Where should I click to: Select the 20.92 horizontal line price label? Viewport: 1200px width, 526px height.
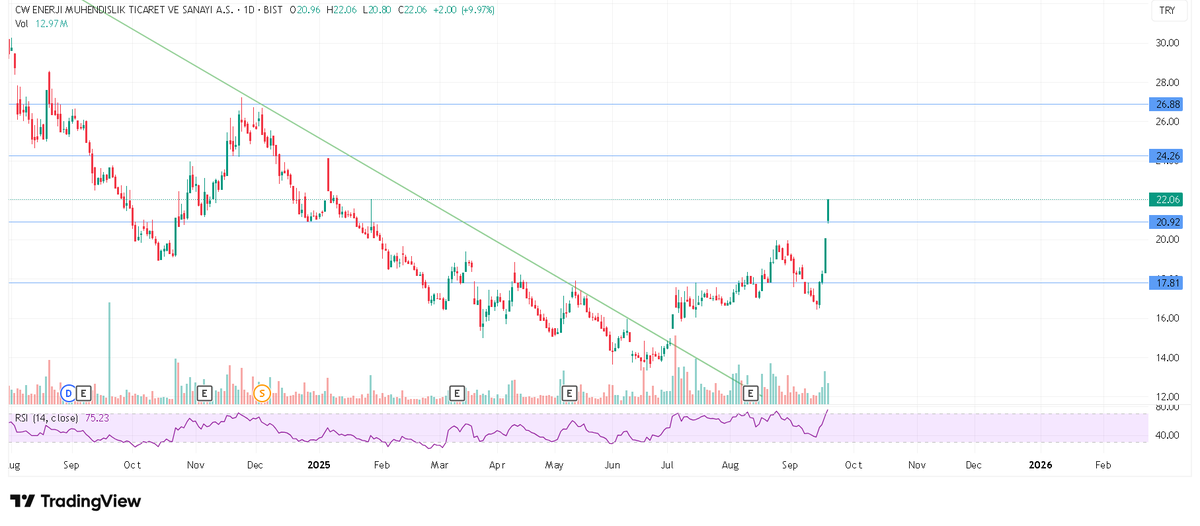1168,222
